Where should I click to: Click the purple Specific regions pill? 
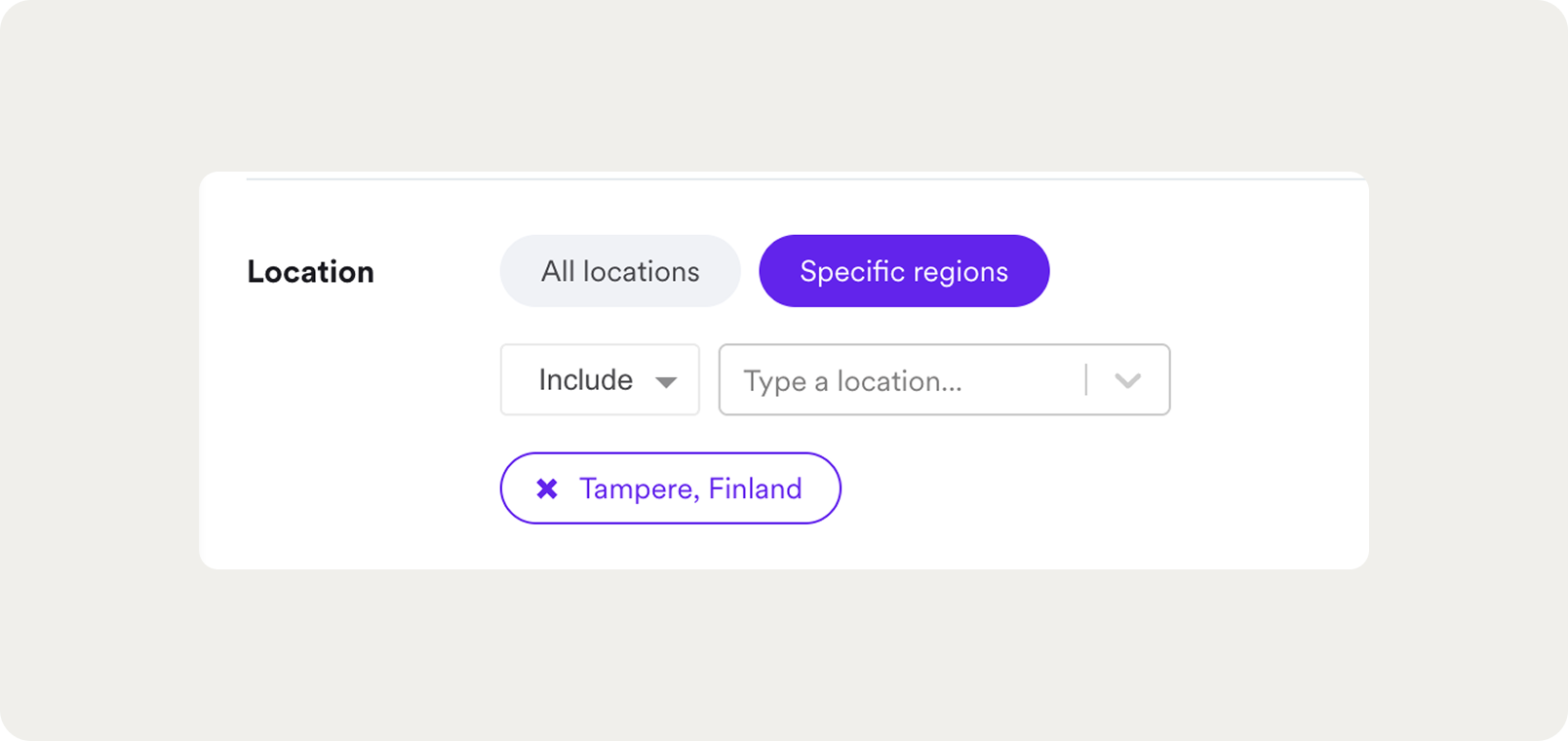point(904,271)
